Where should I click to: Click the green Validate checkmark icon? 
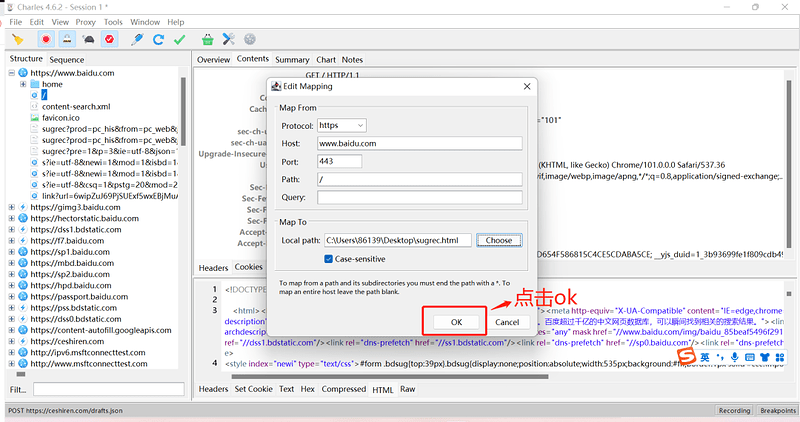coord(180,39)
